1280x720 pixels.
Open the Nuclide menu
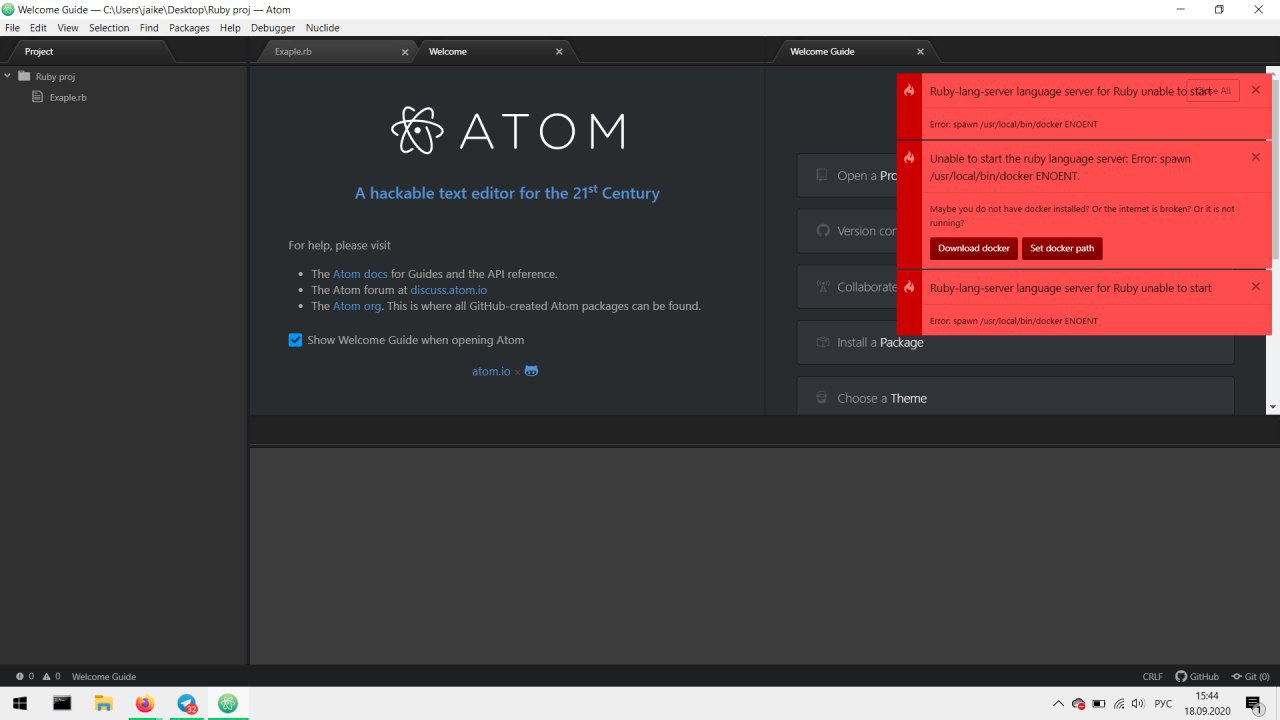322,28
